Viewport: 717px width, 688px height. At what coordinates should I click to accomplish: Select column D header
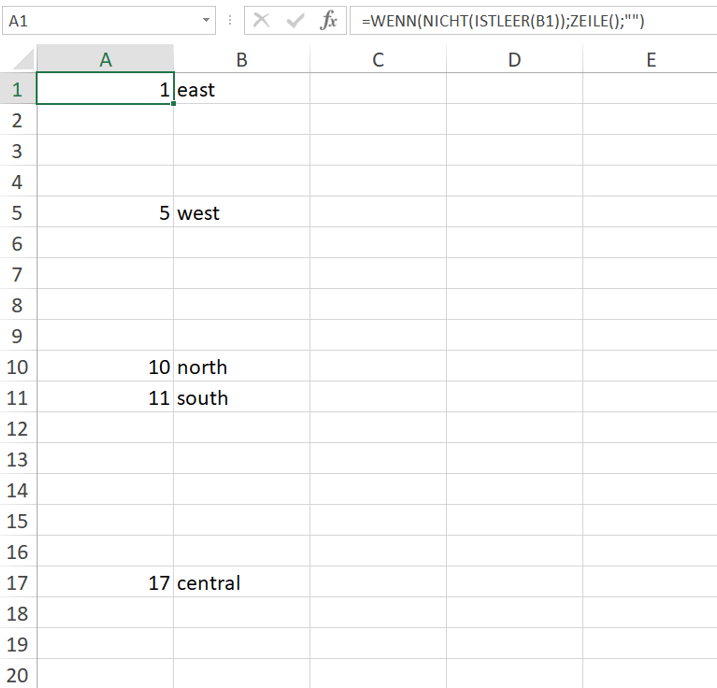[x=514, y=59]
